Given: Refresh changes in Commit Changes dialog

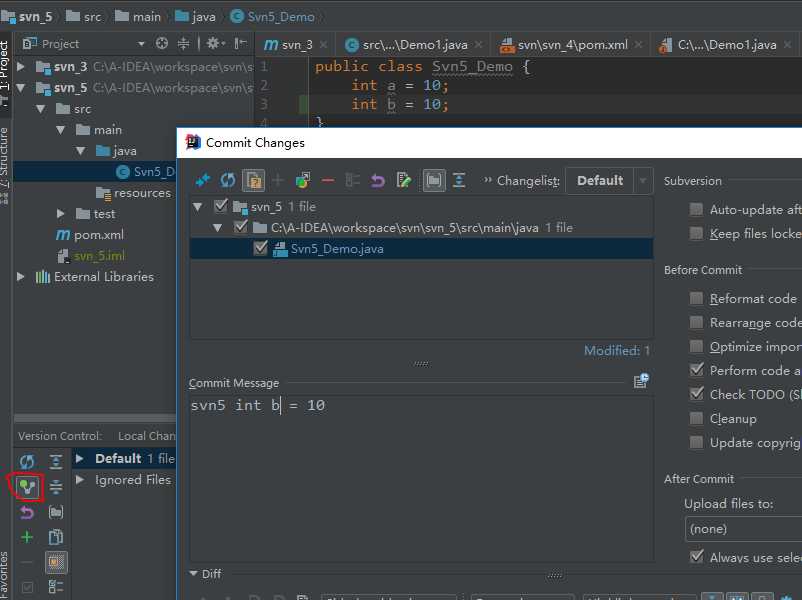Looking at the screenshot, I should point(228,180).
